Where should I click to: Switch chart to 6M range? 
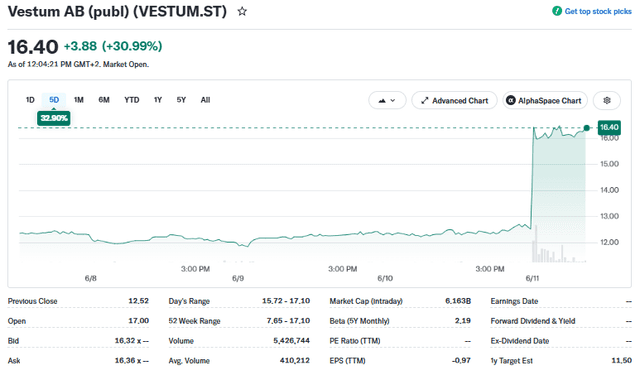104,100
